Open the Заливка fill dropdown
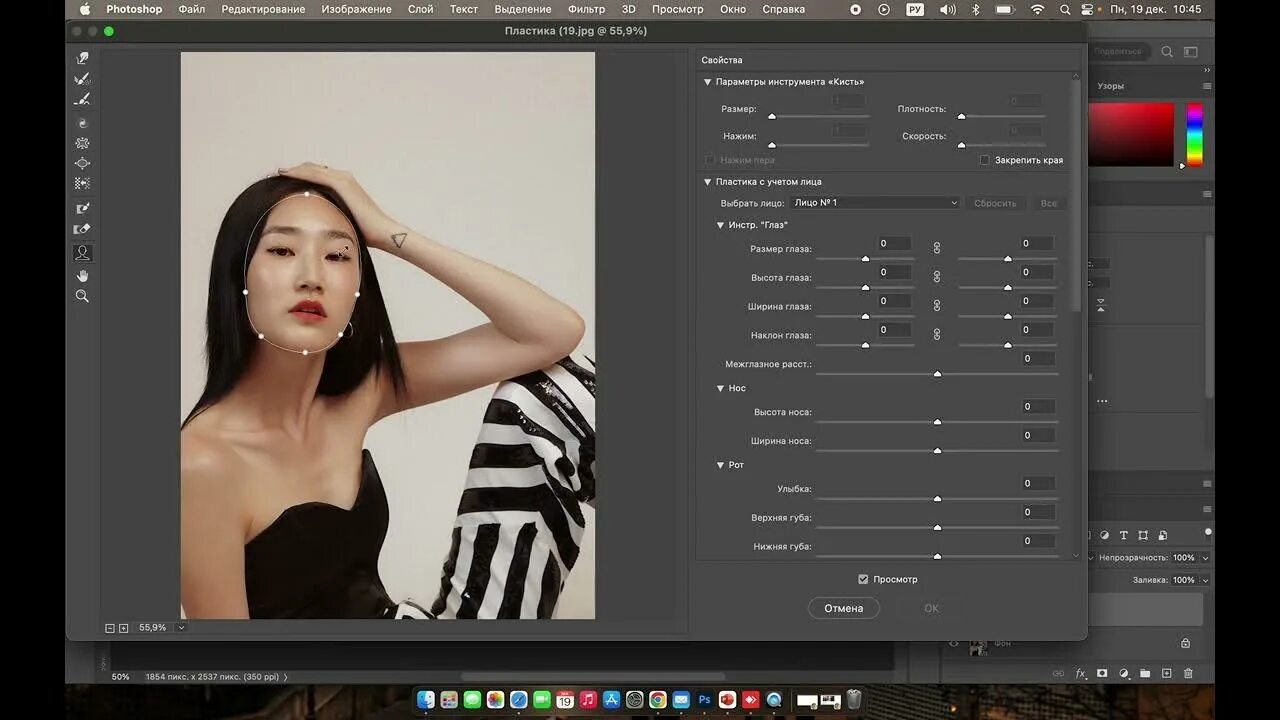The image size is (1280, 720). point(1206,580)
